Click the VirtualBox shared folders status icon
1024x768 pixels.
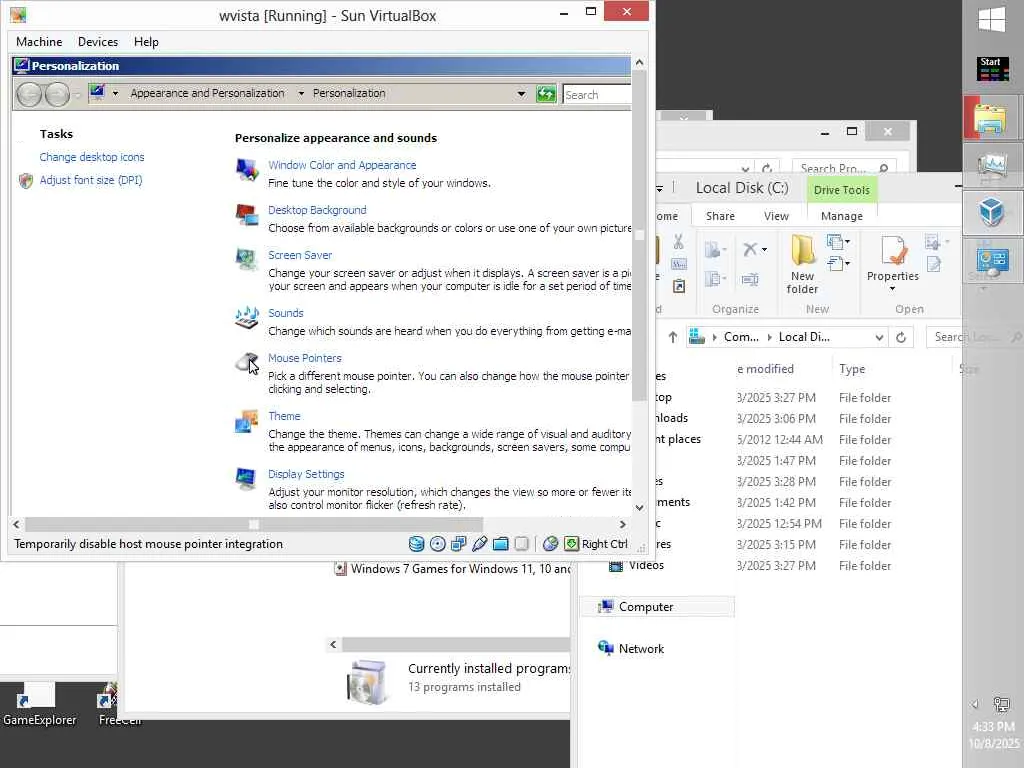pos(501,544)
